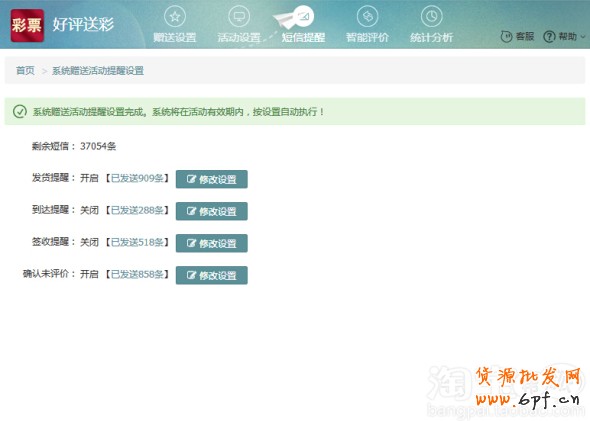Open the 已发送288条 link
Viewport: 590px width, 421px height.
pyautogui.click(x=137, y=210)
